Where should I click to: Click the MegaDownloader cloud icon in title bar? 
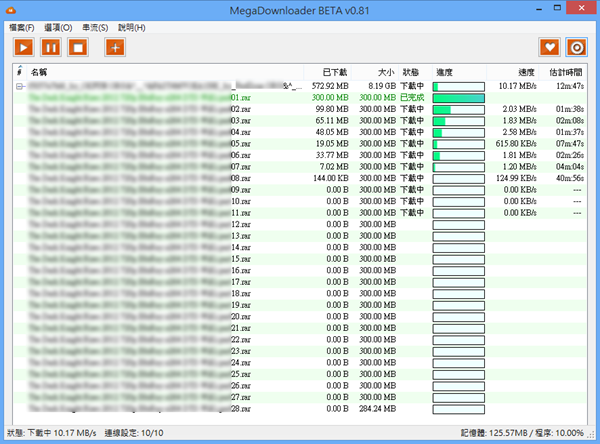tap(9, 9)
